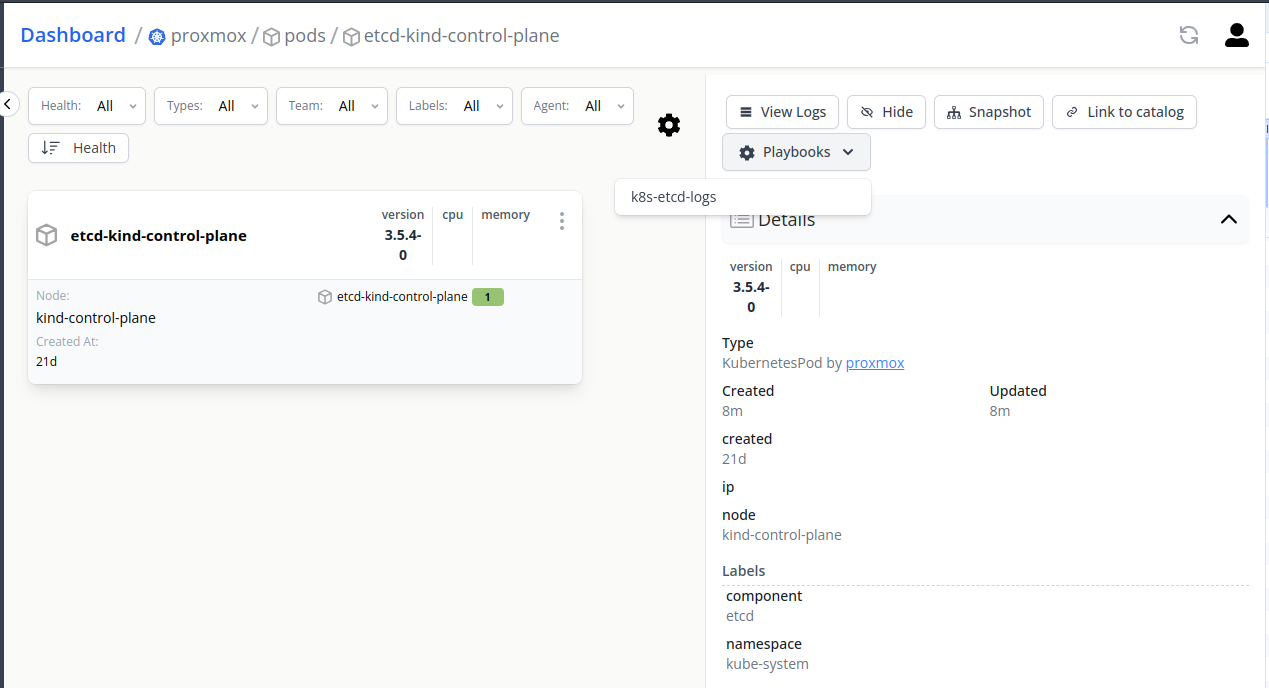Toggle Health sort order button
Image resolution: width=1269 pixels, height=688 pixels.
click(x=79, y=148)
